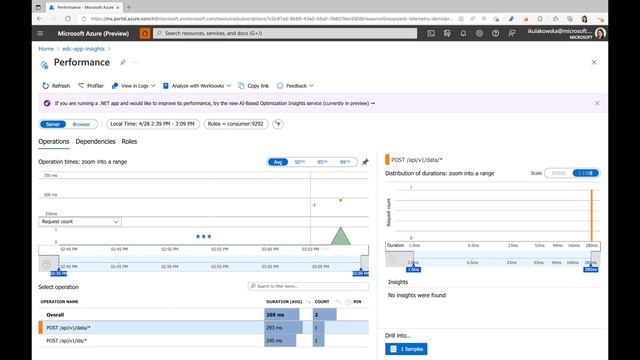The width and height of the screenshot is (640, 360).
Task: Pin the Performance blade to dashboard
Action: (x=122, y=62)
